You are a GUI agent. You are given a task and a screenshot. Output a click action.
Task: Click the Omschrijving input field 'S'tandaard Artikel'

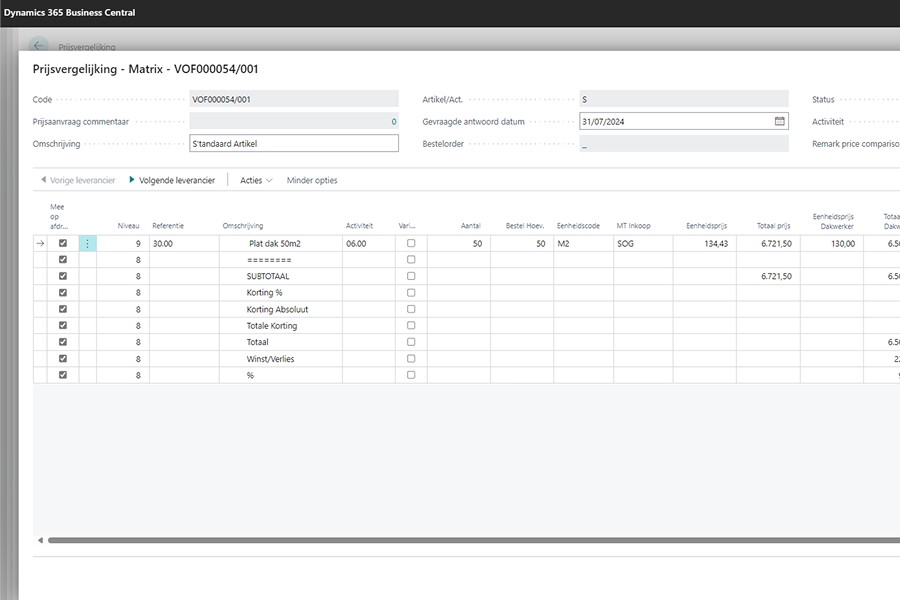point(293,144)
